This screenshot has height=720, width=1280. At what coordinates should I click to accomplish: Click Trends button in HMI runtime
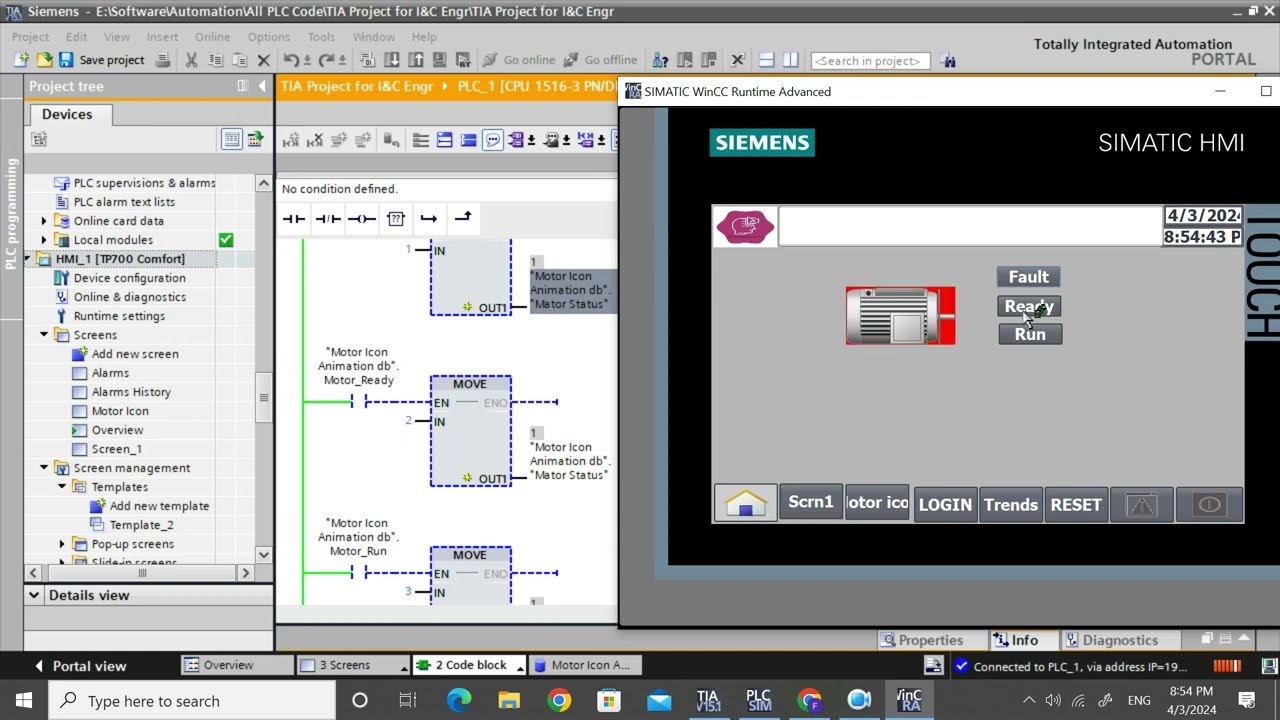tap(1011, 505)
